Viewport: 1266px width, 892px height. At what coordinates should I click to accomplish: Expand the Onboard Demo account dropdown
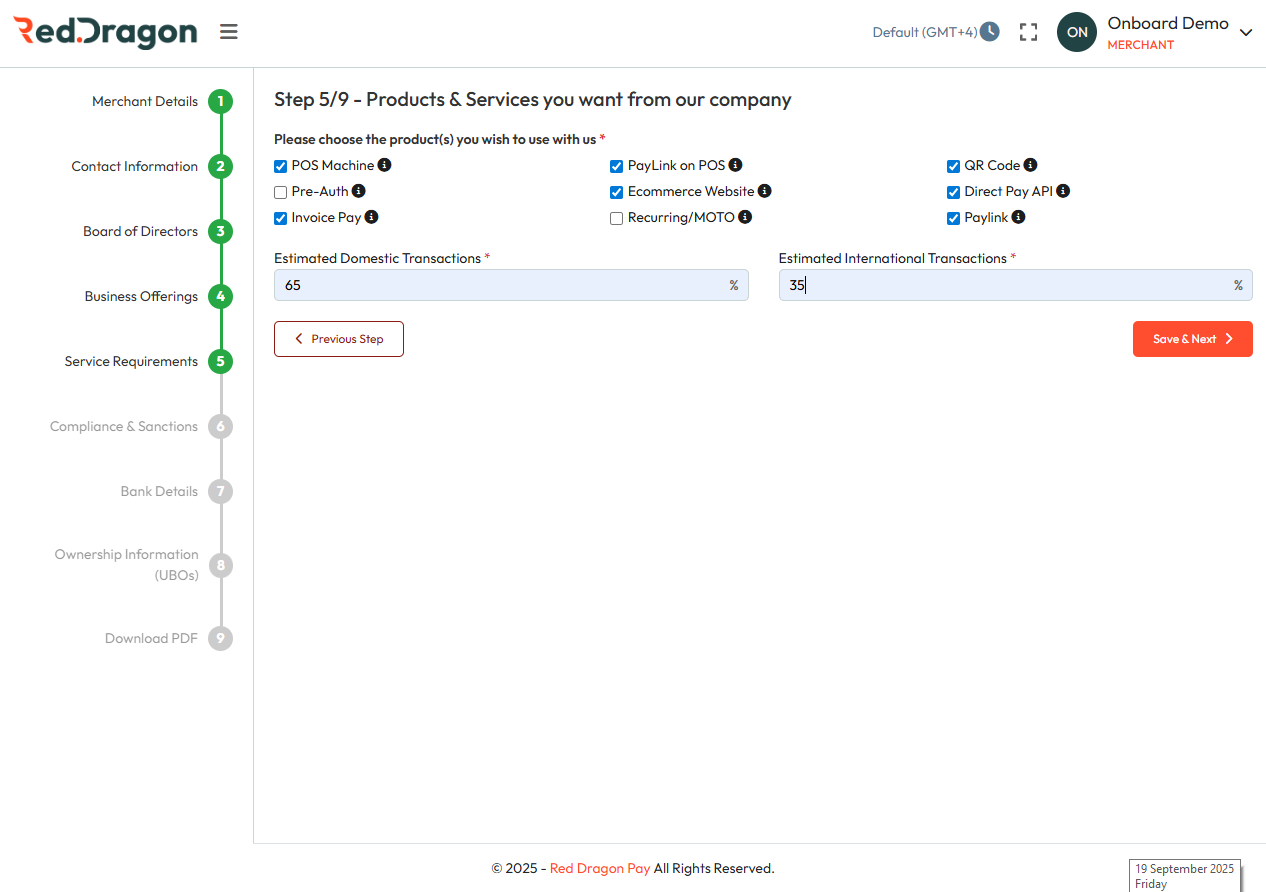[x=1246, y=32]
